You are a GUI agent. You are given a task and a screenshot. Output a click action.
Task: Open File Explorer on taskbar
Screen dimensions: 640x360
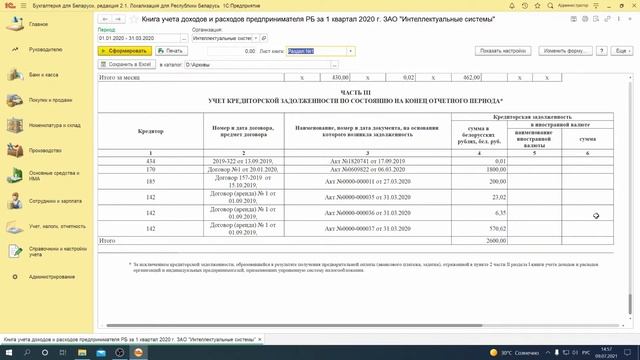[82, 353]
